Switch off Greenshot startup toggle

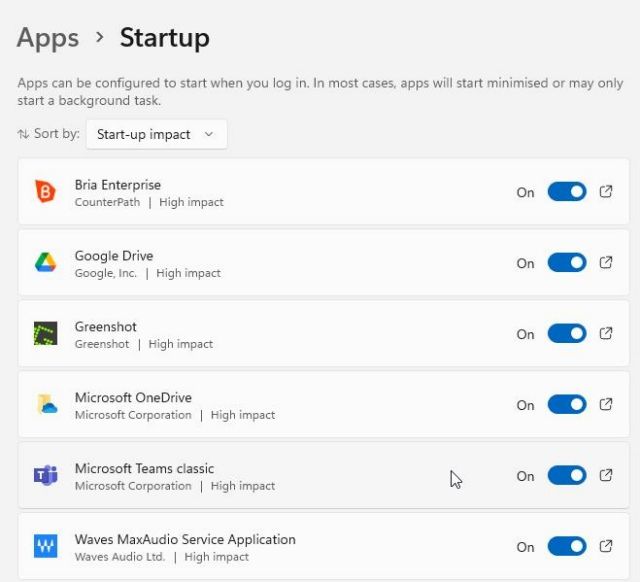(x=567, y=334)
